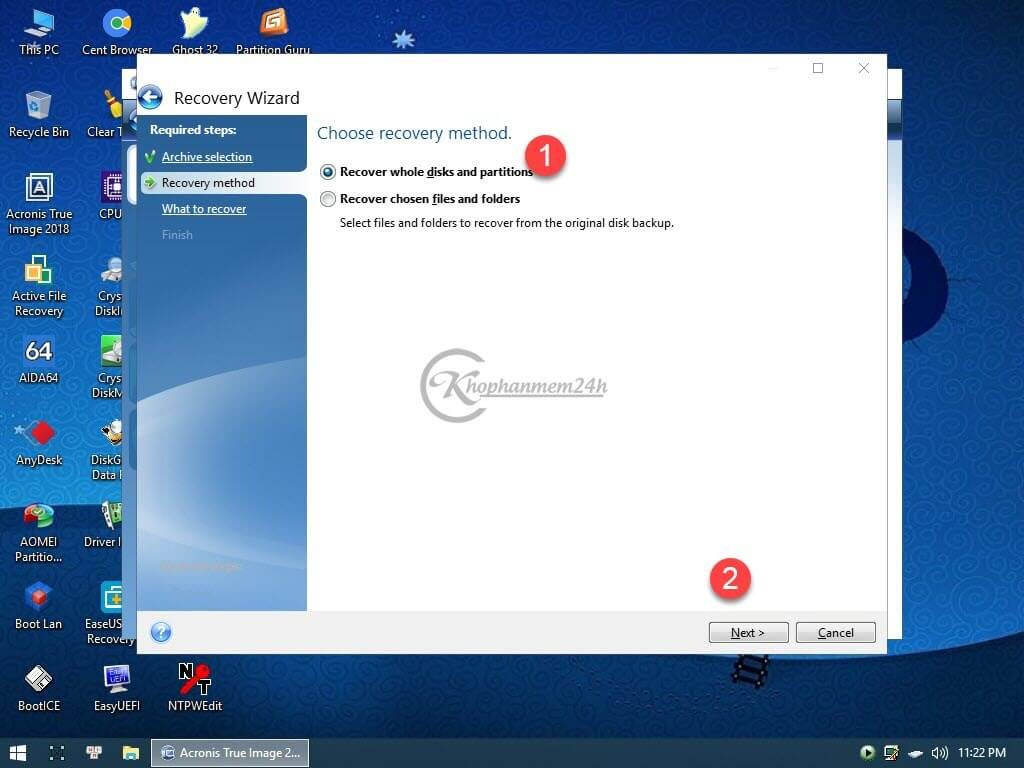Open the help question mark icon
1024x768 pixels.
[x=161, y=632]
